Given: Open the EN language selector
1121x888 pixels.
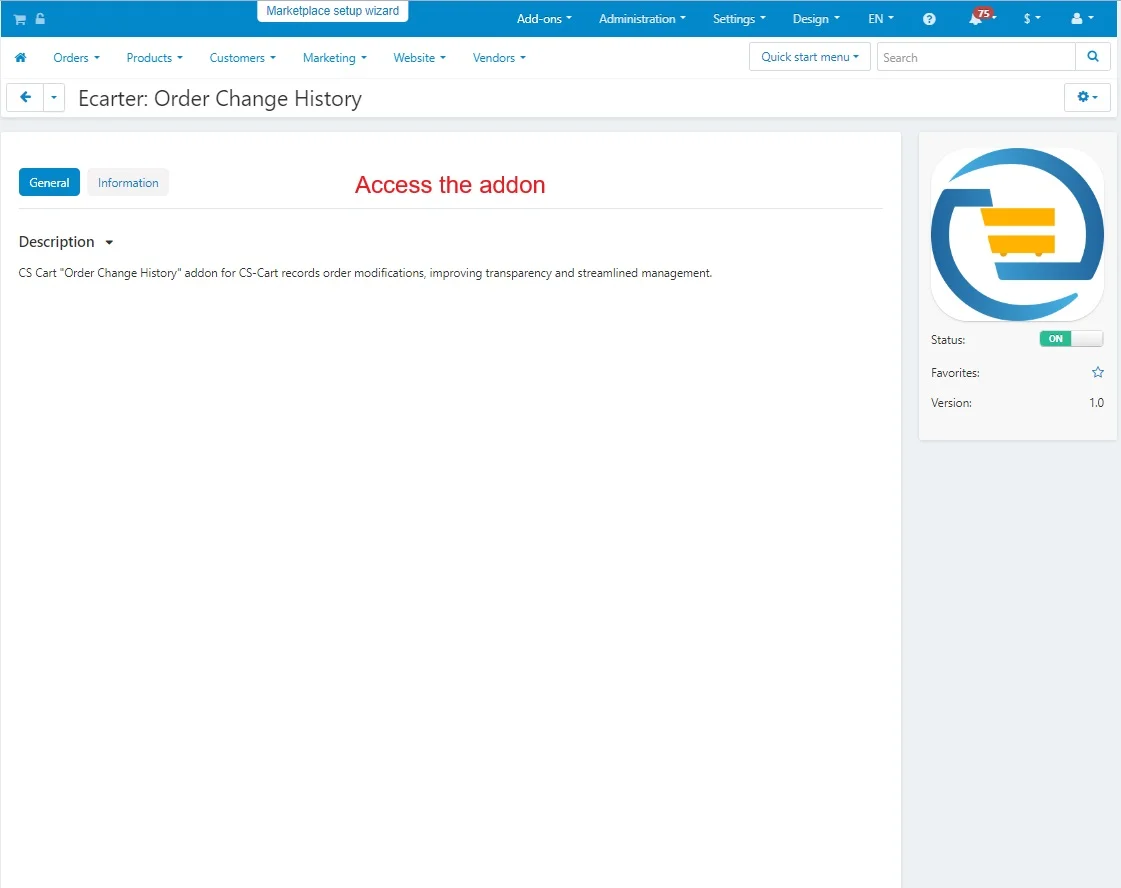Looking at the screenshot, I should (x=881, y=19).
